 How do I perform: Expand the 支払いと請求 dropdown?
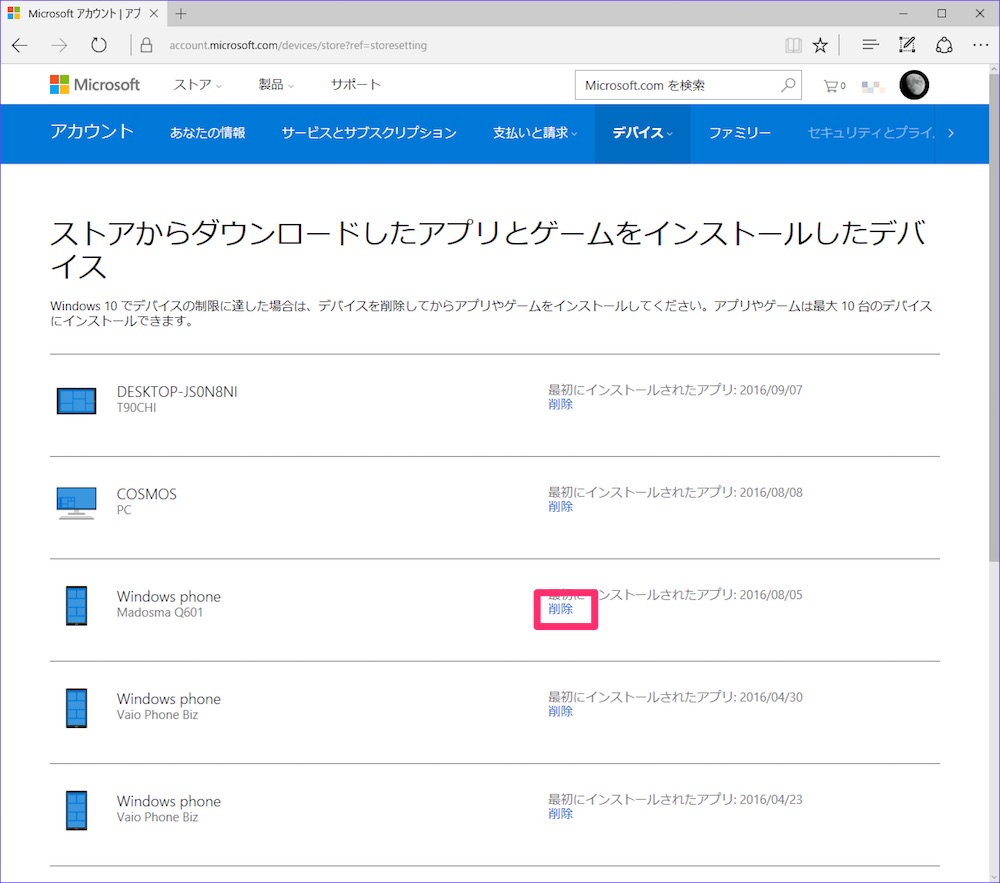tap(534, 133)
